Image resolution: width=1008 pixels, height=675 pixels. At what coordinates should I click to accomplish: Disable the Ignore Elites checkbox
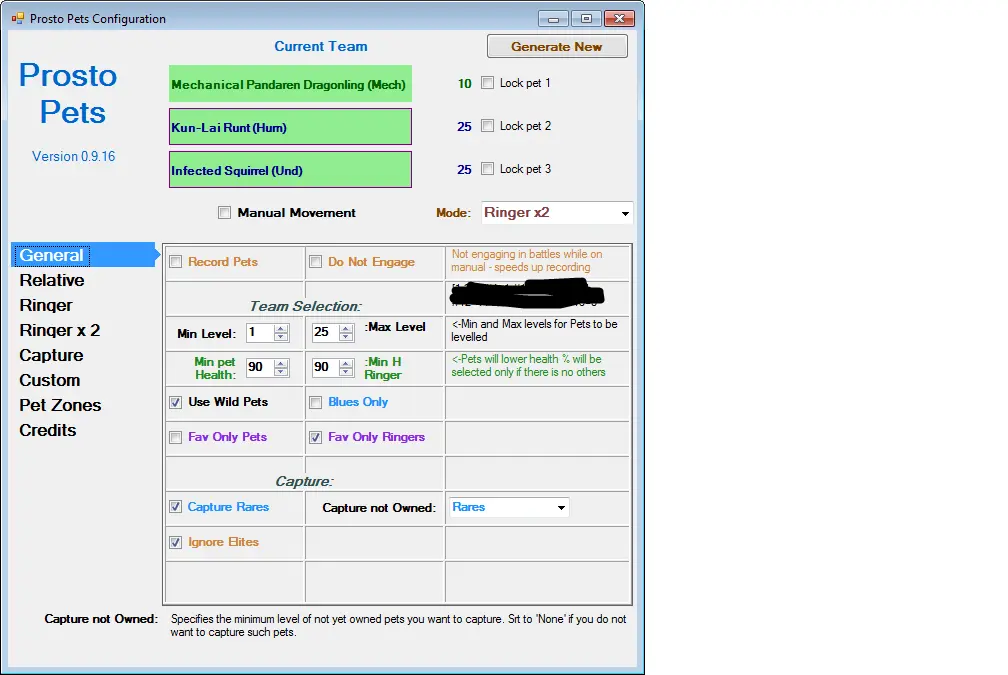(x=176, y=542)
